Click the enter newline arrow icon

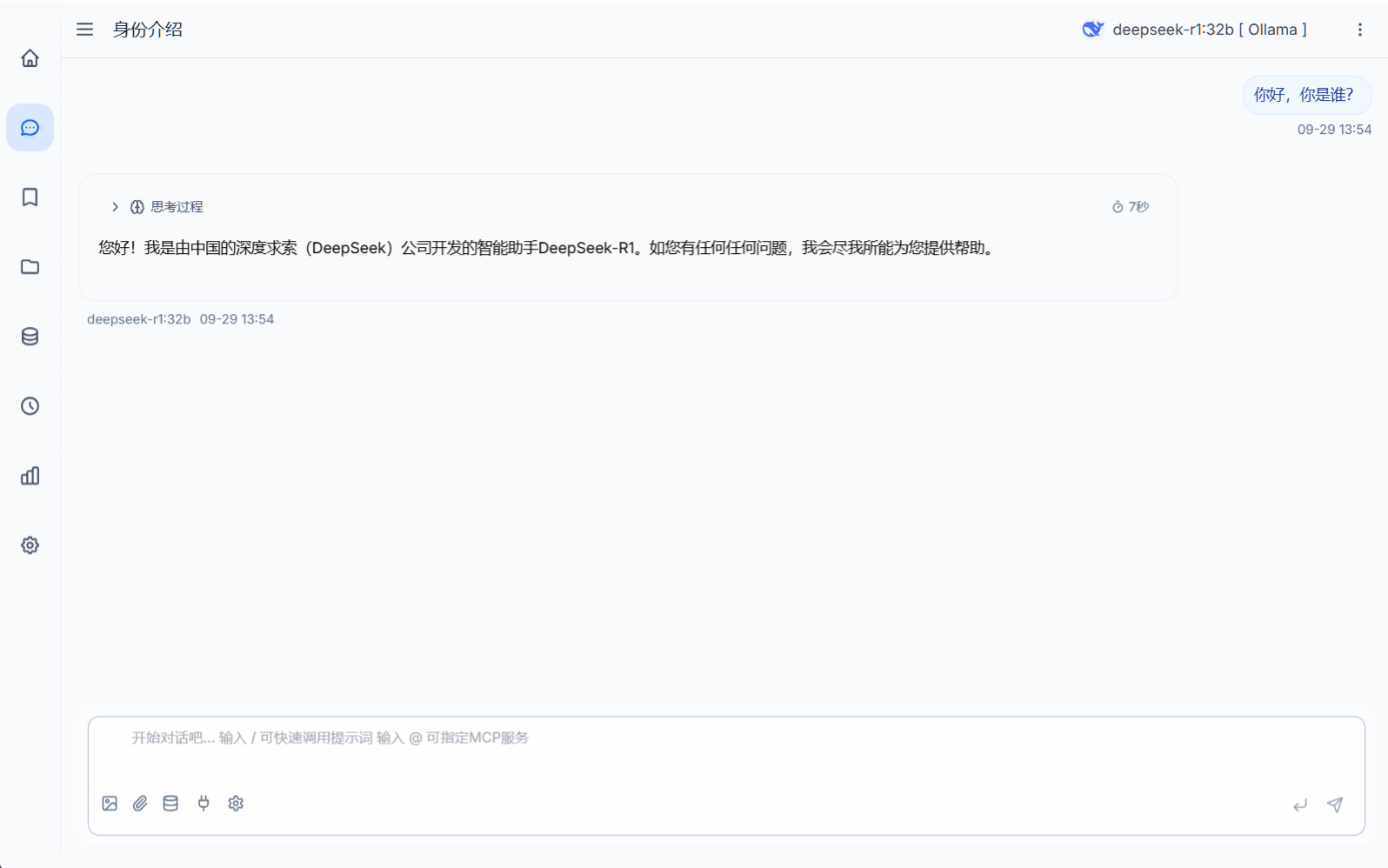[1300, 805]
